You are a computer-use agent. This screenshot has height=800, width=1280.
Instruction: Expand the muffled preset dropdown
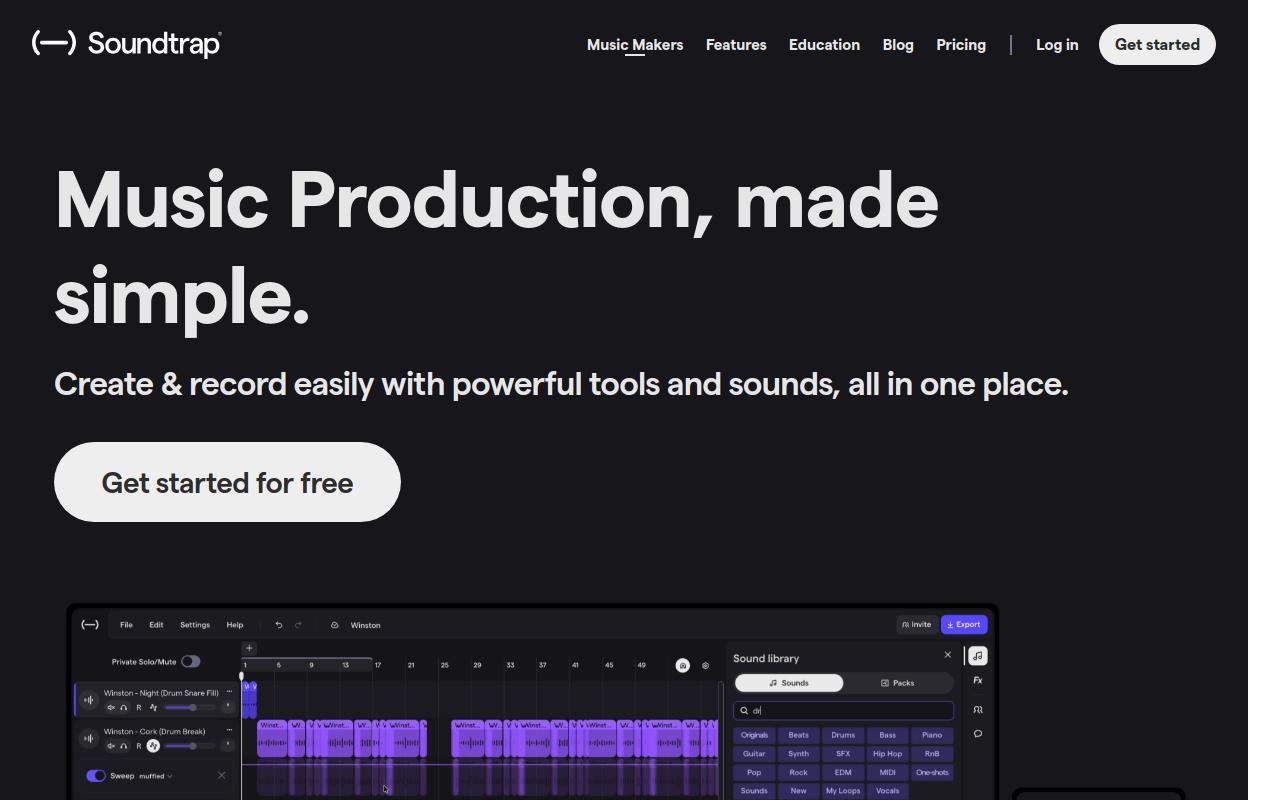click(156, 776)
